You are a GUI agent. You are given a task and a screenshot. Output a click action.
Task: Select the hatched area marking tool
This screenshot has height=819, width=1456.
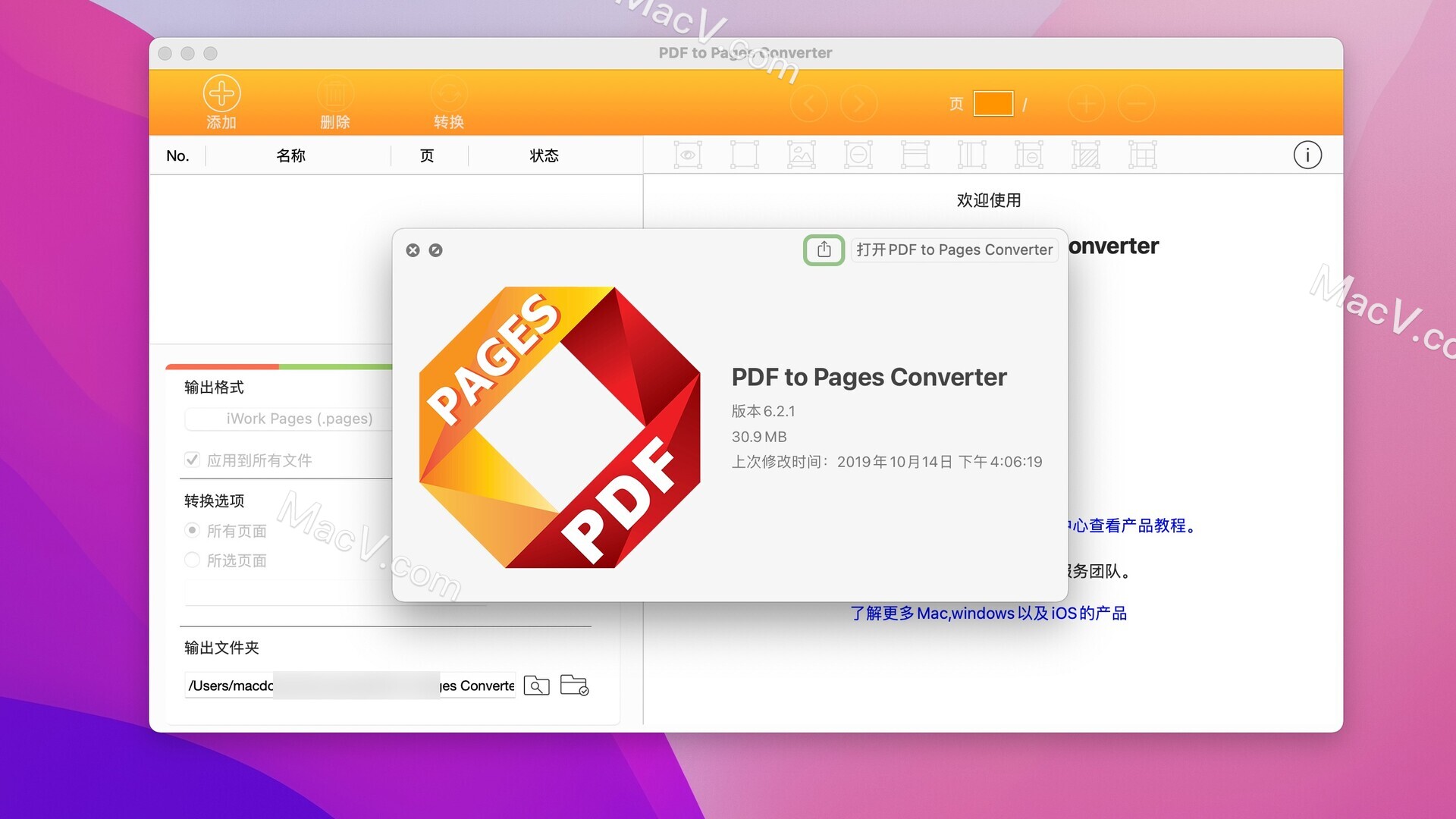[1086, 155]
